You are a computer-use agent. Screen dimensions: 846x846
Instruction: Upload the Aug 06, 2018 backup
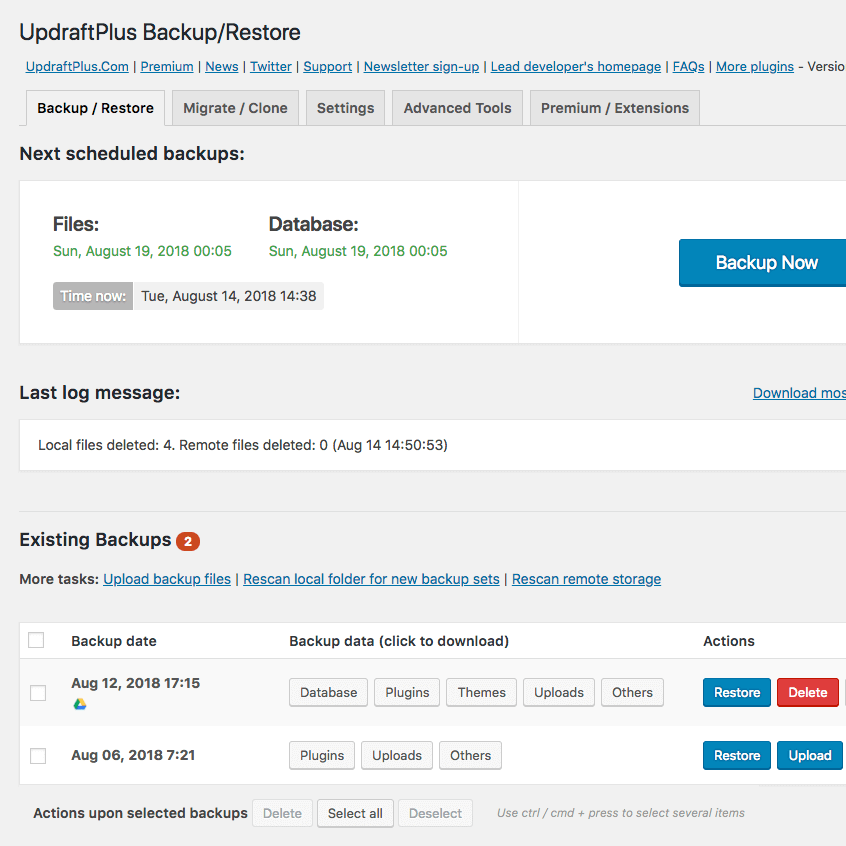(x=810, y=755)
